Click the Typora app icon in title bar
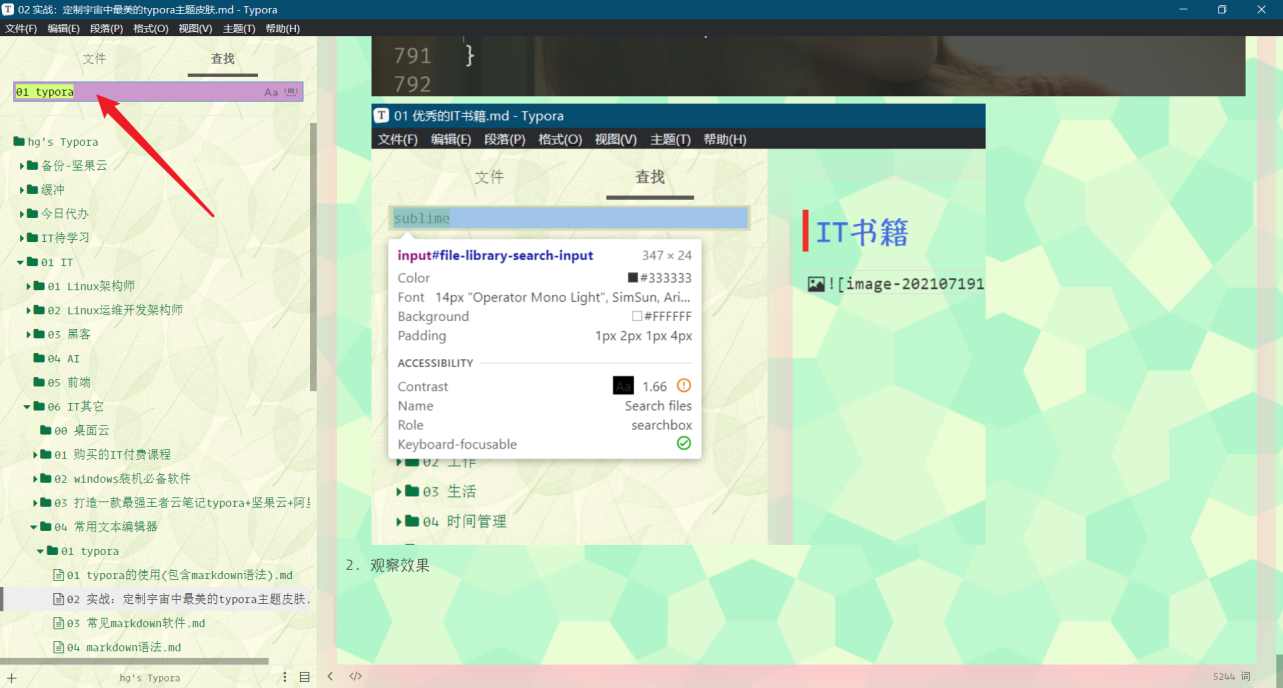This screenshot has height=688, width=1283. (x=9, y=9)
